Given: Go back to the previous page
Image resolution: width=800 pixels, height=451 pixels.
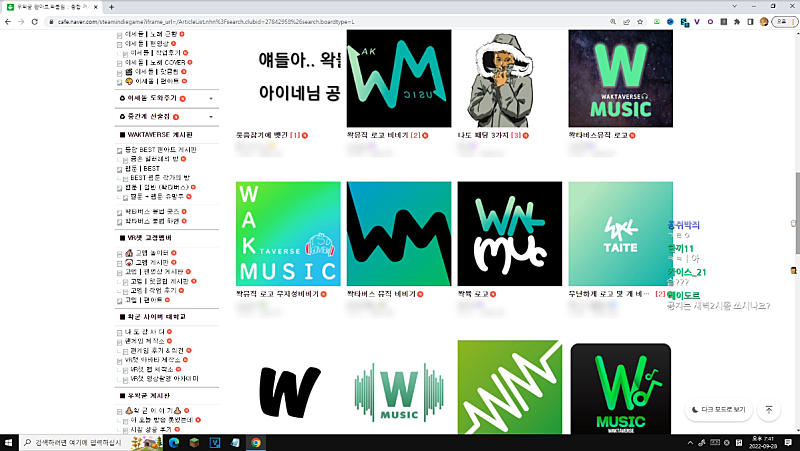Looking at the screenshot, I should pos(8,22).
